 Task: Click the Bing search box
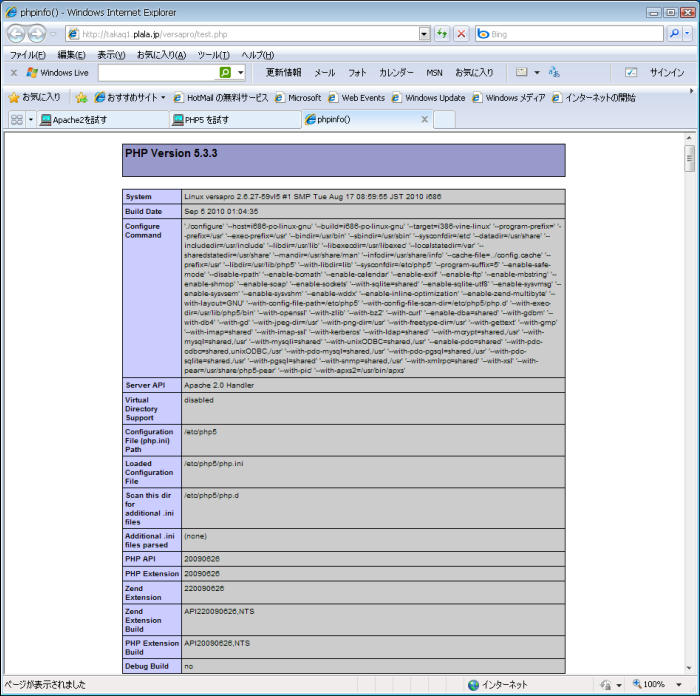569,34
